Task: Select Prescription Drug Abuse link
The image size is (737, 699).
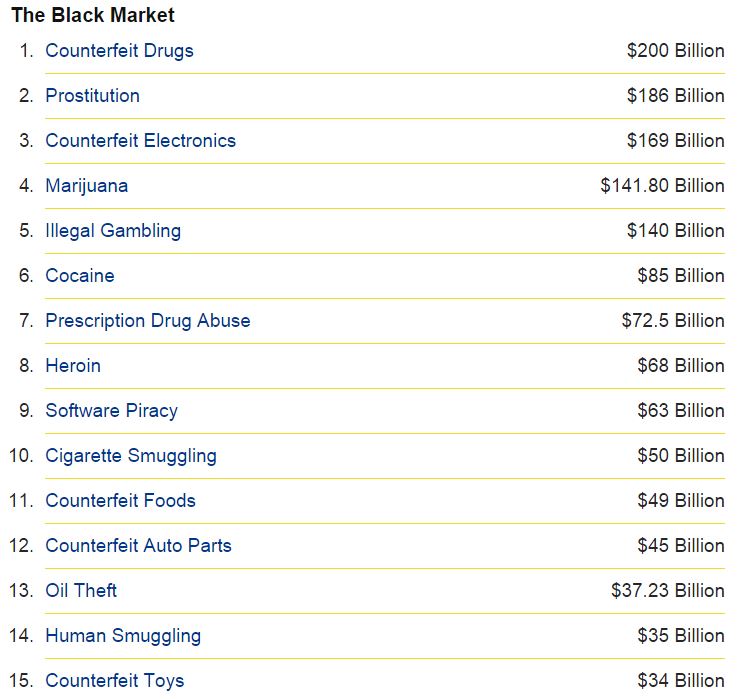Action: tap(148, 321)
